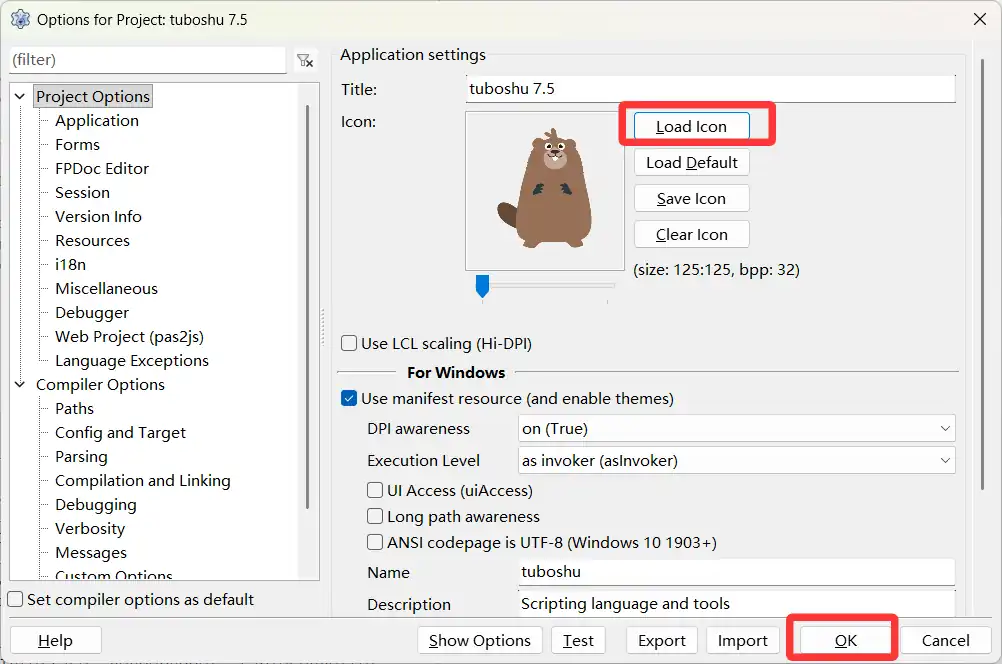The height and width of the screenshot is (664, 1002).
Task: Click the groundhog icon preview image
Action: (545, 191)
